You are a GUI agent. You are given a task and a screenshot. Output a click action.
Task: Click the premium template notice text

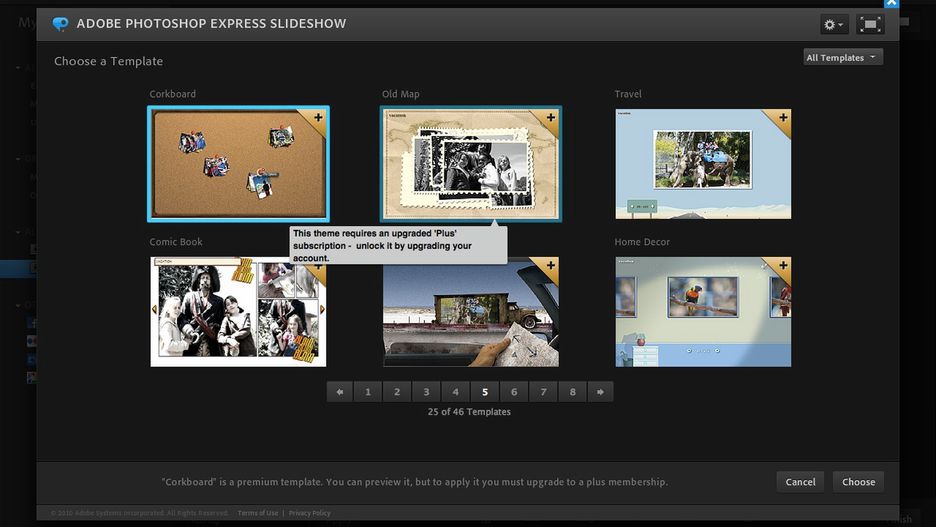pos(415,482)
